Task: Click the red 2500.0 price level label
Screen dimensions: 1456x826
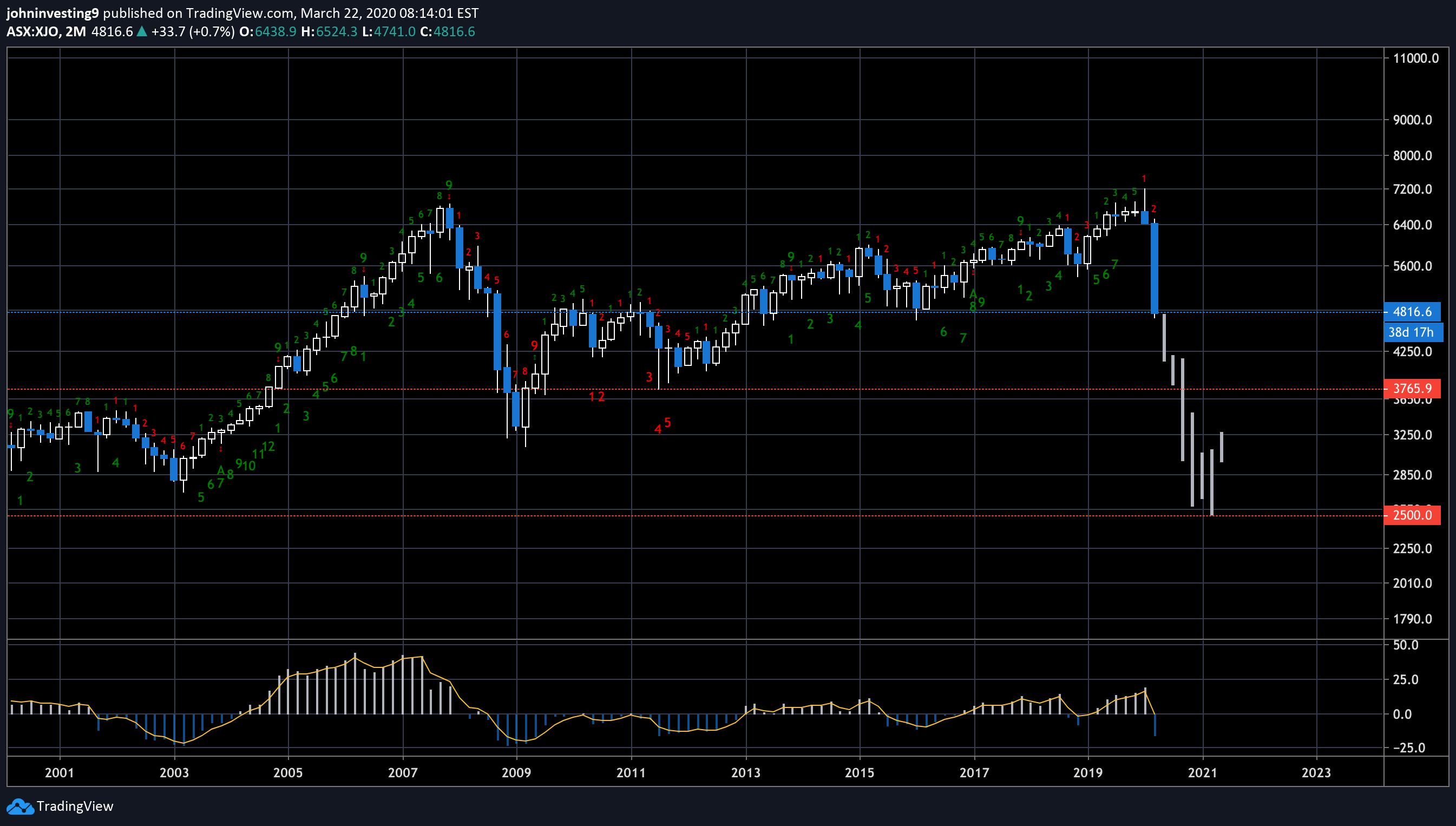Action: pos(1411,515)
